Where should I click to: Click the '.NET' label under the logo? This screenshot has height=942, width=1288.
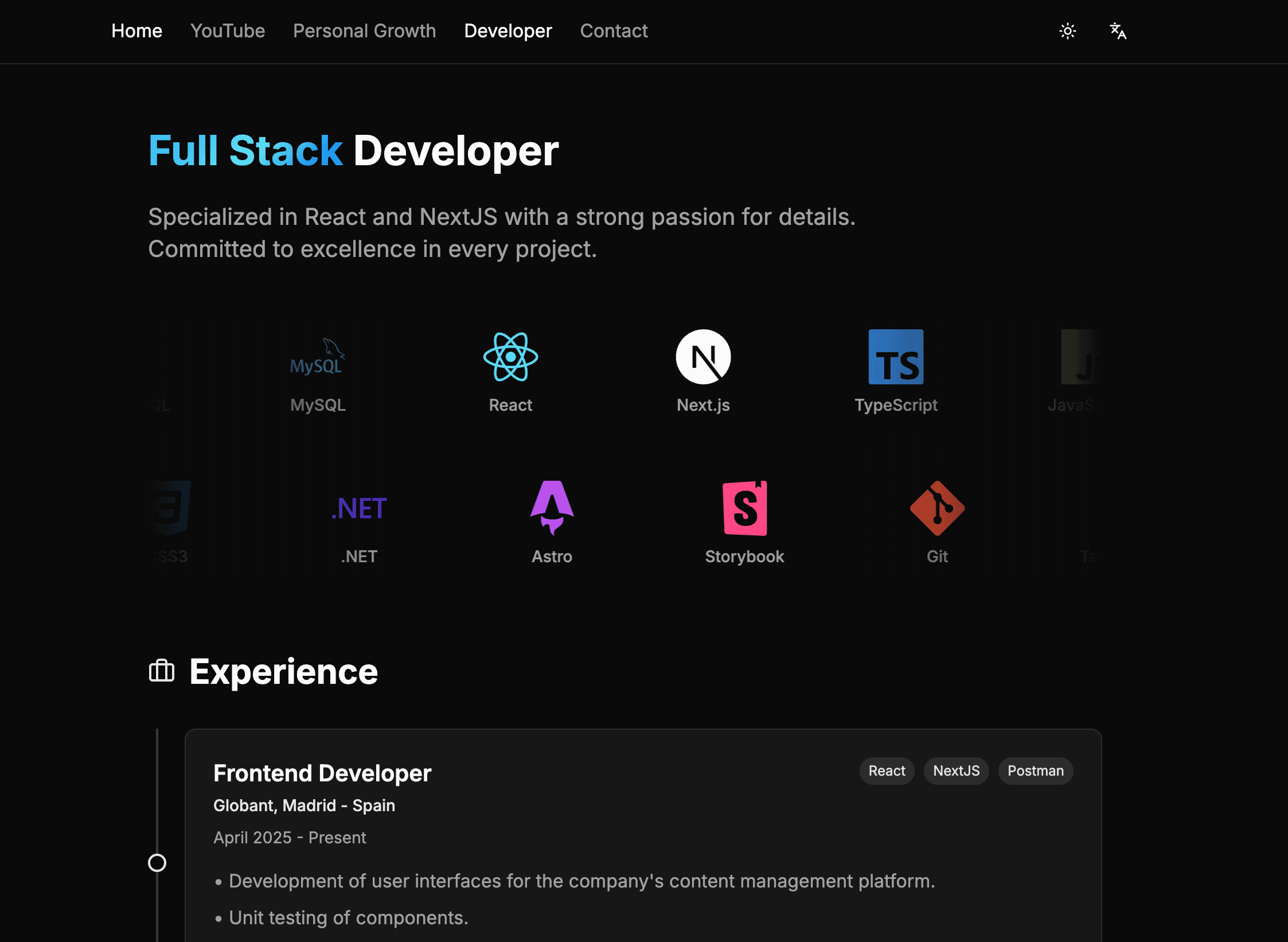point(359,556)
